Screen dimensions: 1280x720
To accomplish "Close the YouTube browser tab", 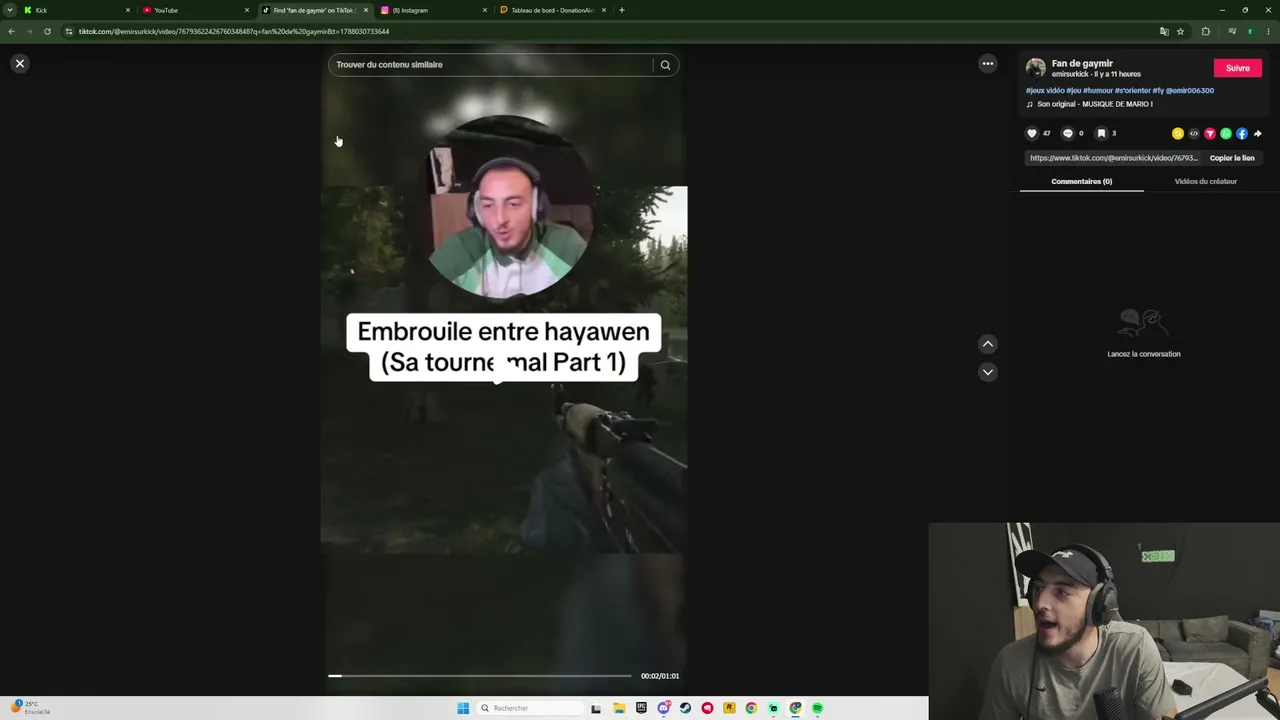I will coord(246,10).
